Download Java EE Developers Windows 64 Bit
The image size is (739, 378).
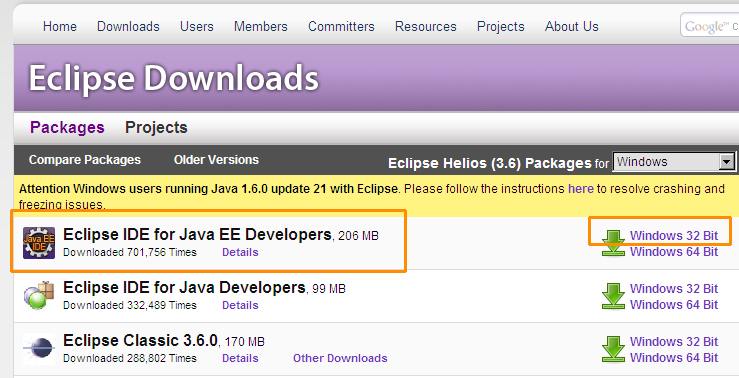674,252
